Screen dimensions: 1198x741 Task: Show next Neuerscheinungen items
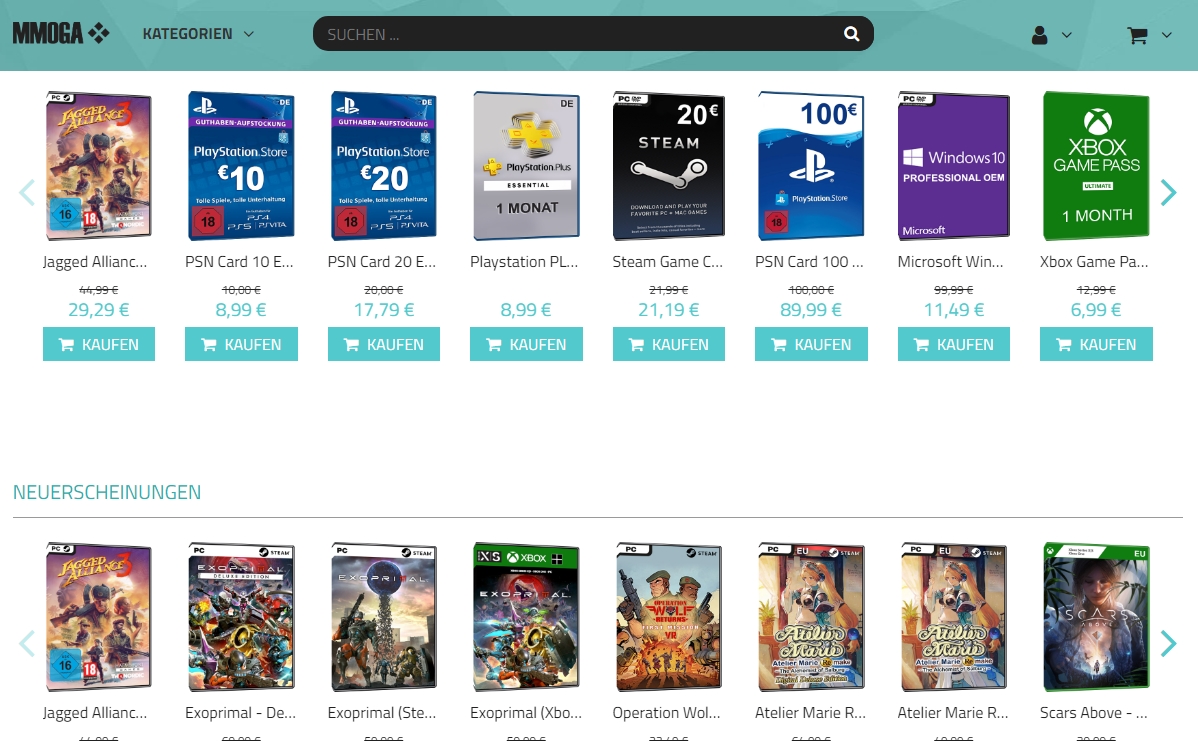pos(1168,643)
